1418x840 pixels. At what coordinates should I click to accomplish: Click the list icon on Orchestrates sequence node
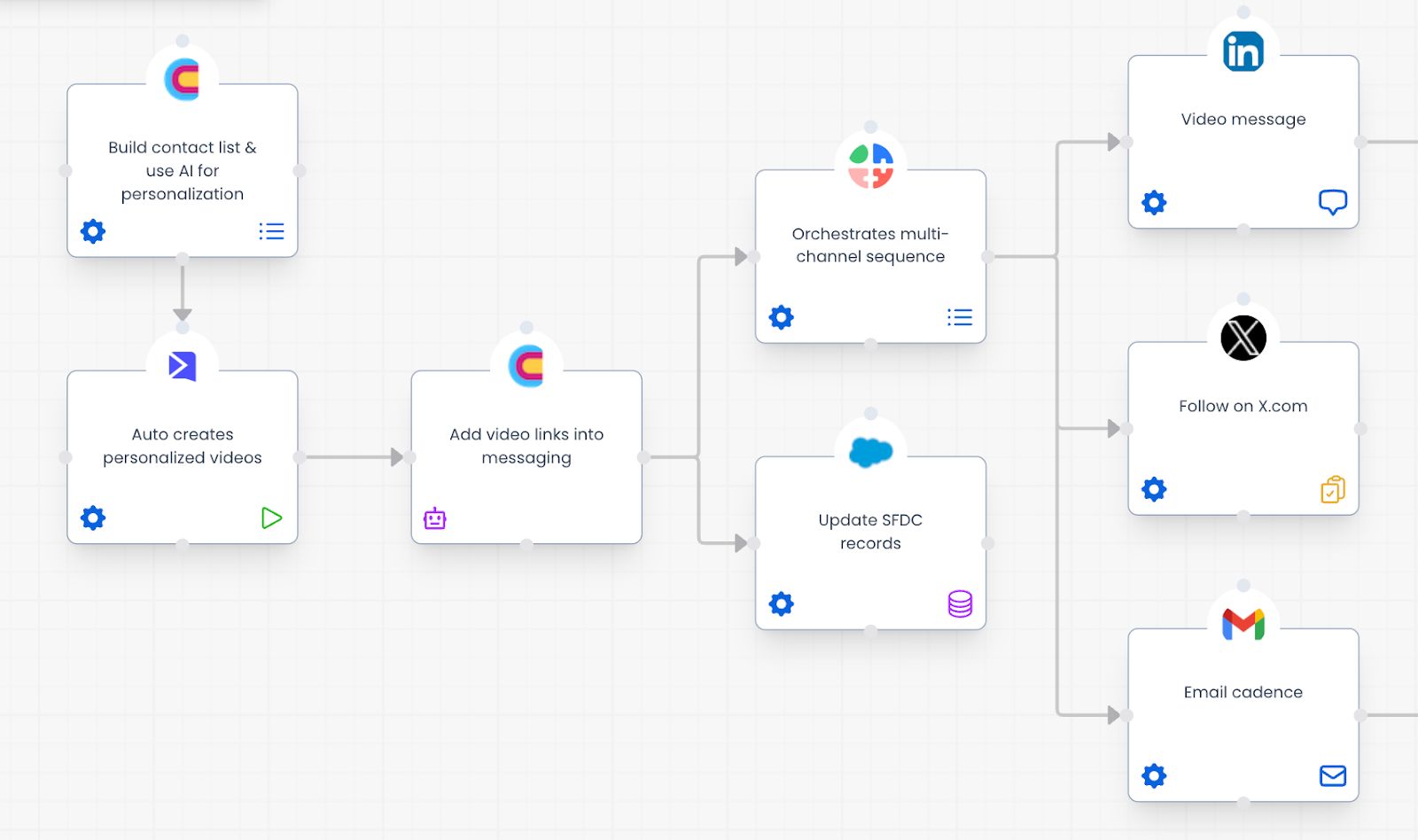point(960,317)
